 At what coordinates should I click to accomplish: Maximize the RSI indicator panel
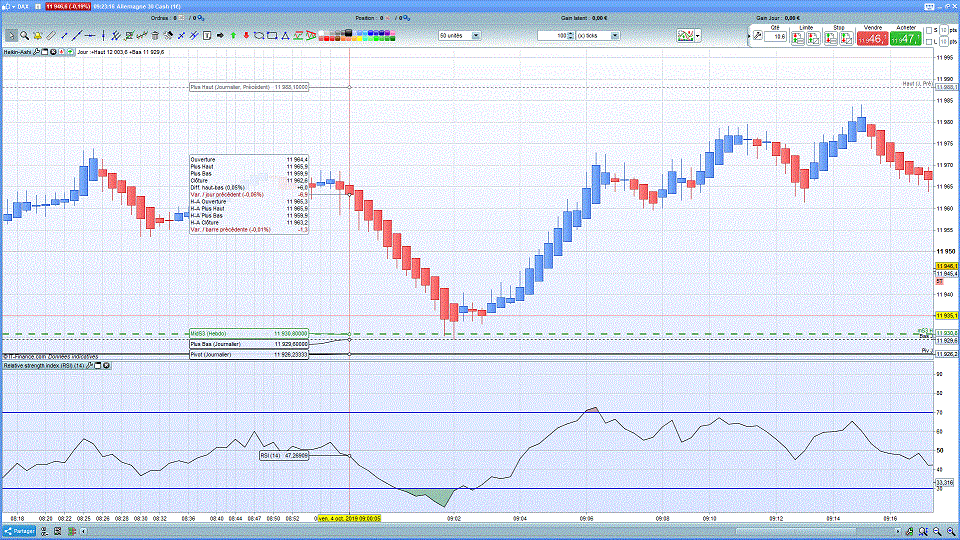(98, 366)
